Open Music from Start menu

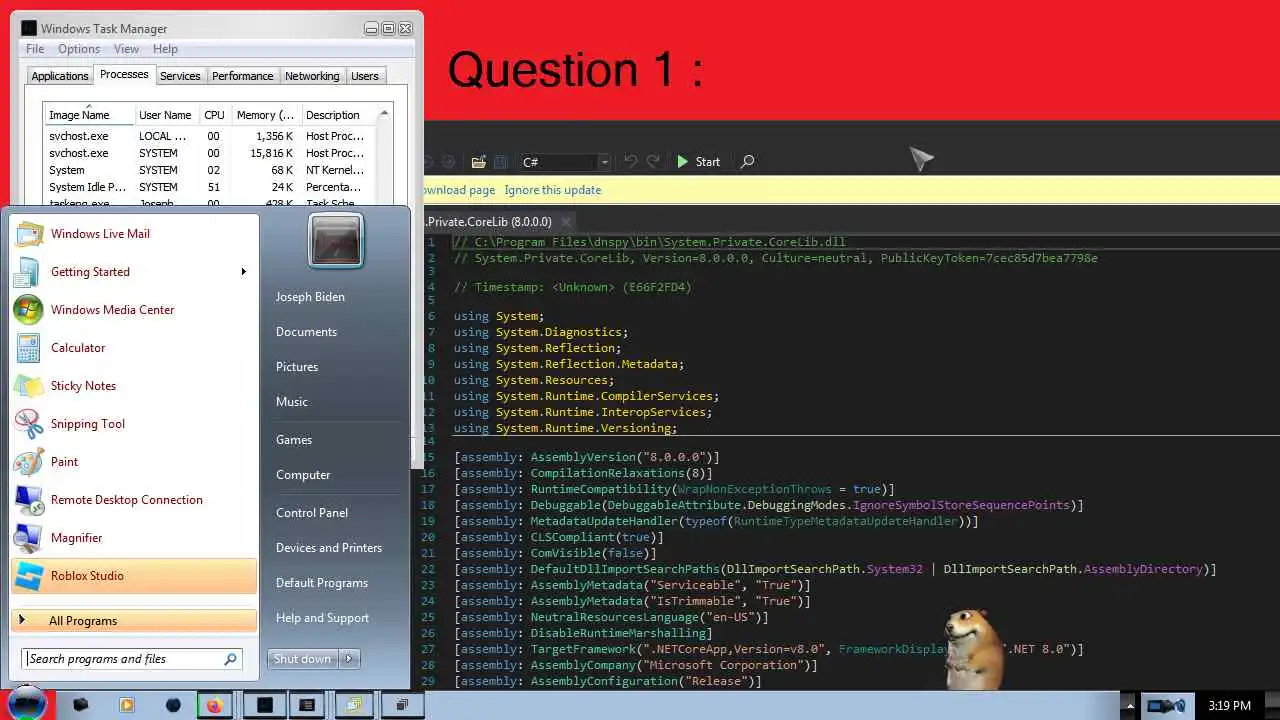(x=292, y=402)
